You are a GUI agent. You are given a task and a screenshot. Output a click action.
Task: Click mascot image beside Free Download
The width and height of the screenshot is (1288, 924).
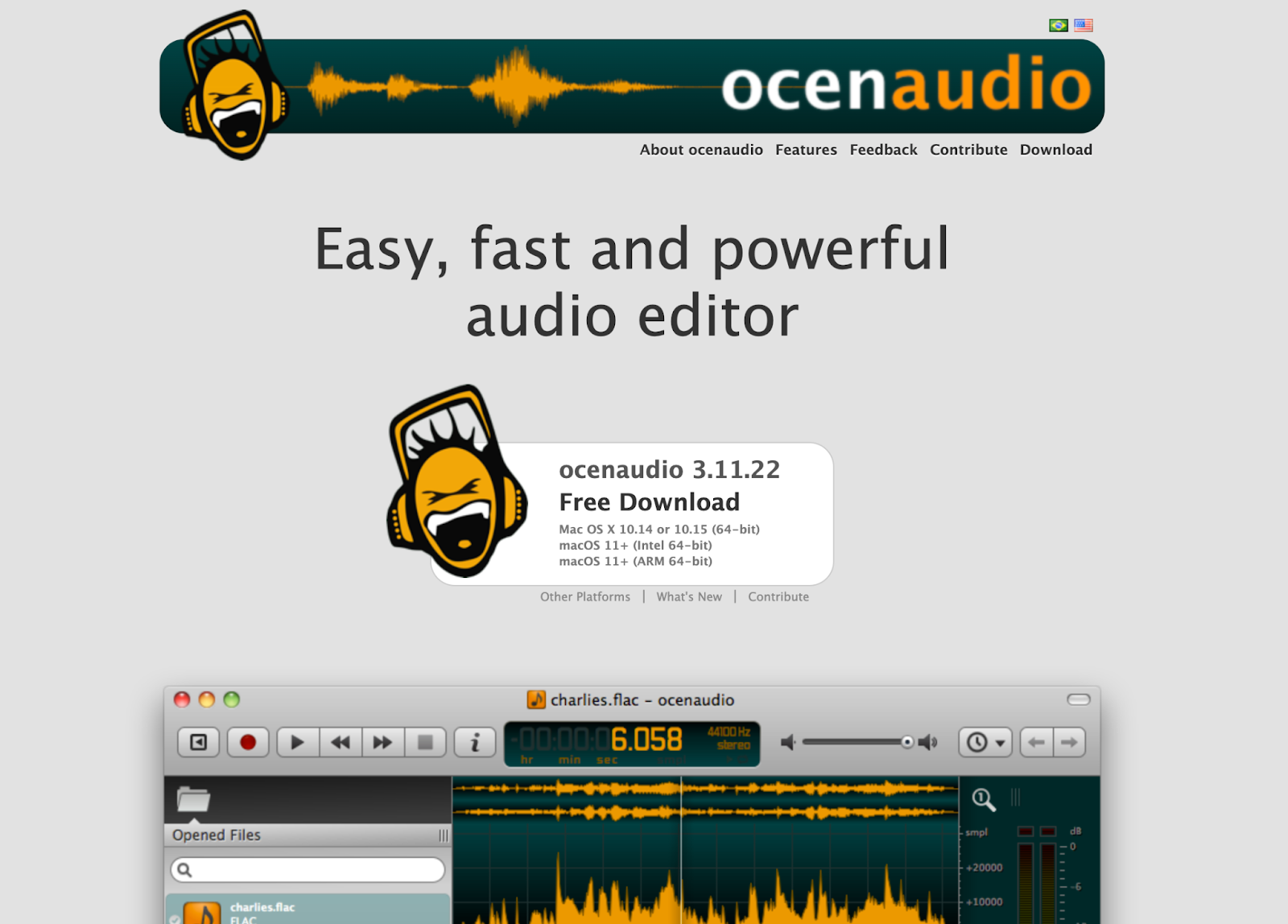pos(456,481)
